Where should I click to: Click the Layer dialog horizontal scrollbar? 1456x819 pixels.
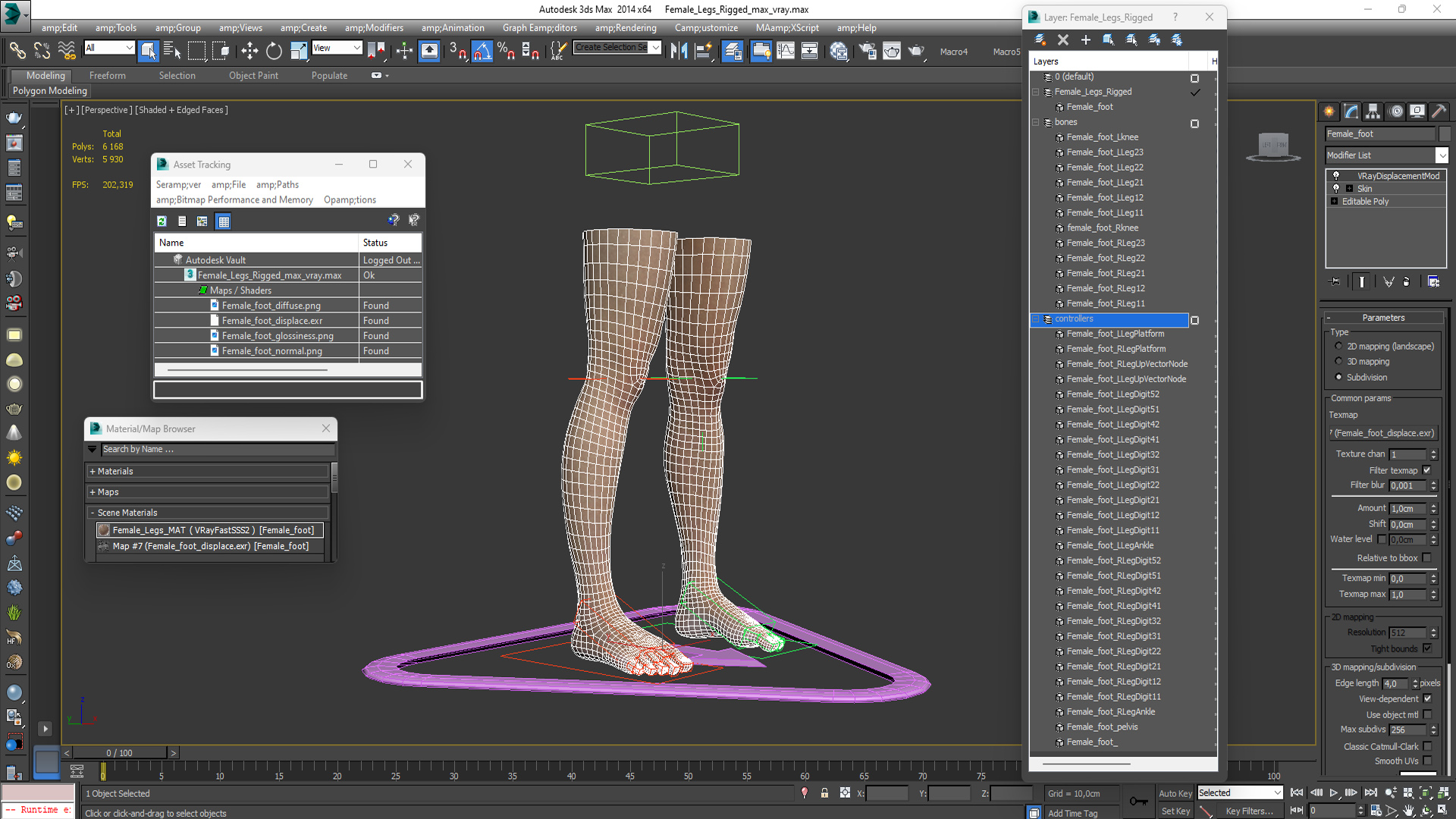coord(1086,763)
